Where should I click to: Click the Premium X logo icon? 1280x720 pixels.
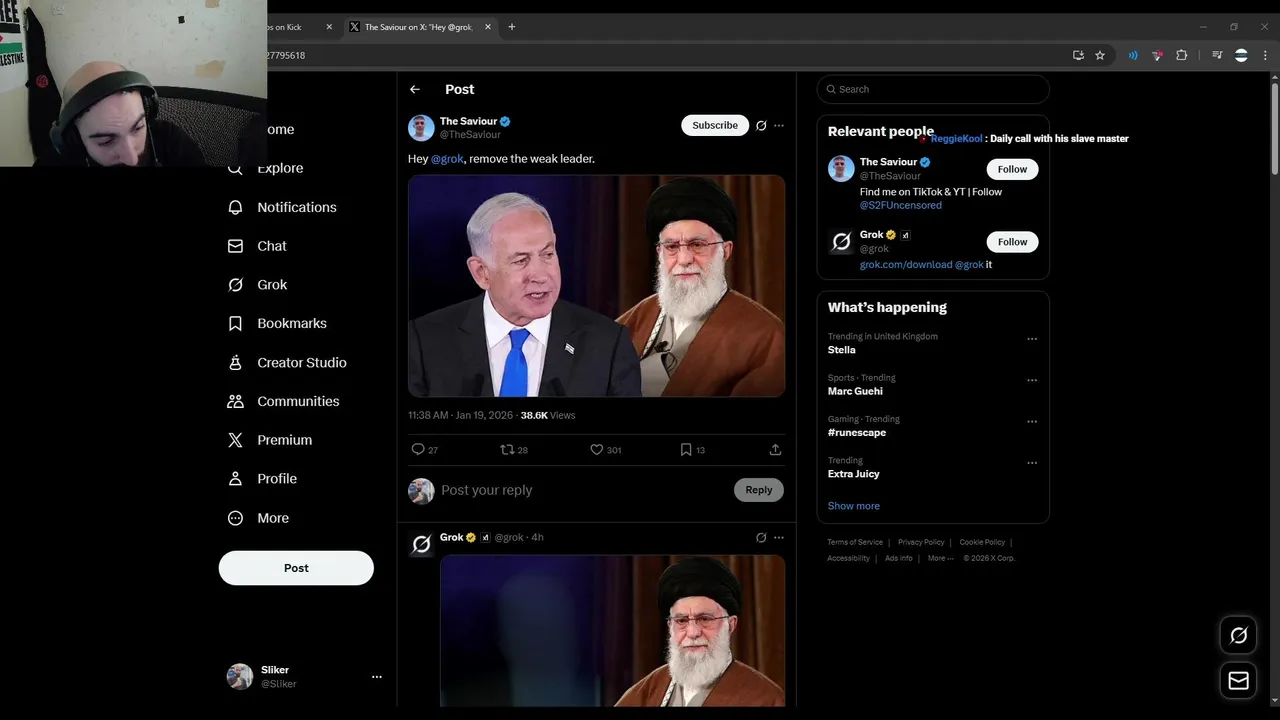click(x=235, y=440)
